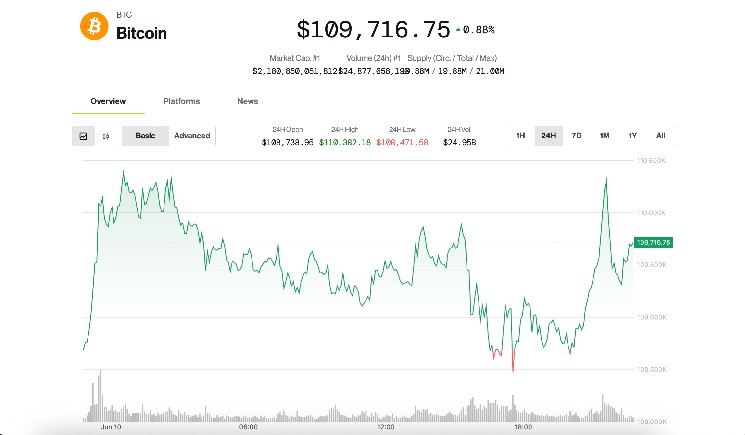Viewport: 745px width, 435px height.
Task: Click the green price change arrow
Action: coord(458,28)
